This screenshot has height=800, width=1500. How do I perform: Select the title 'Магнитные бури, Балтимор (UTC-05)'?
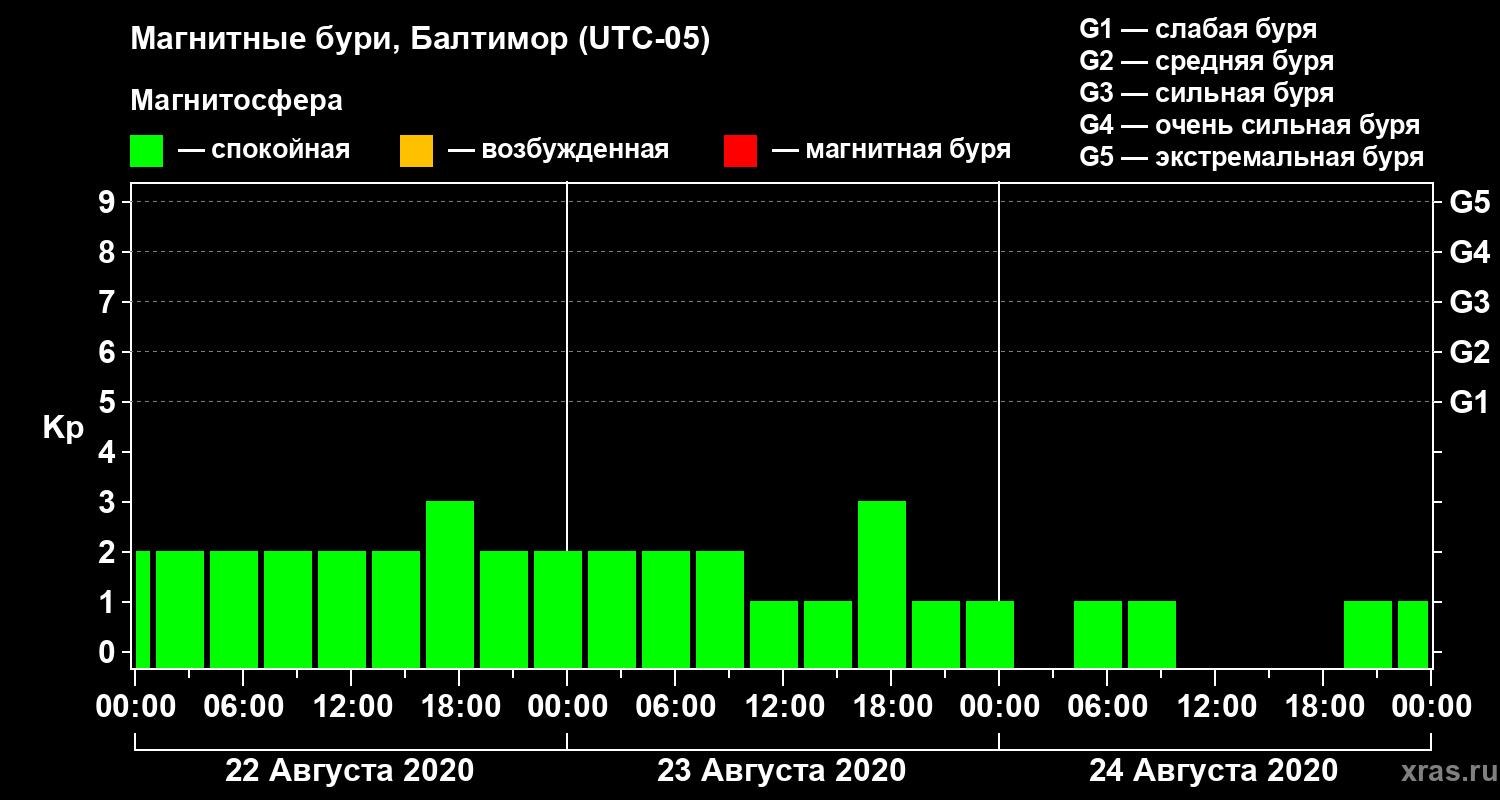[x=420, y=41]
